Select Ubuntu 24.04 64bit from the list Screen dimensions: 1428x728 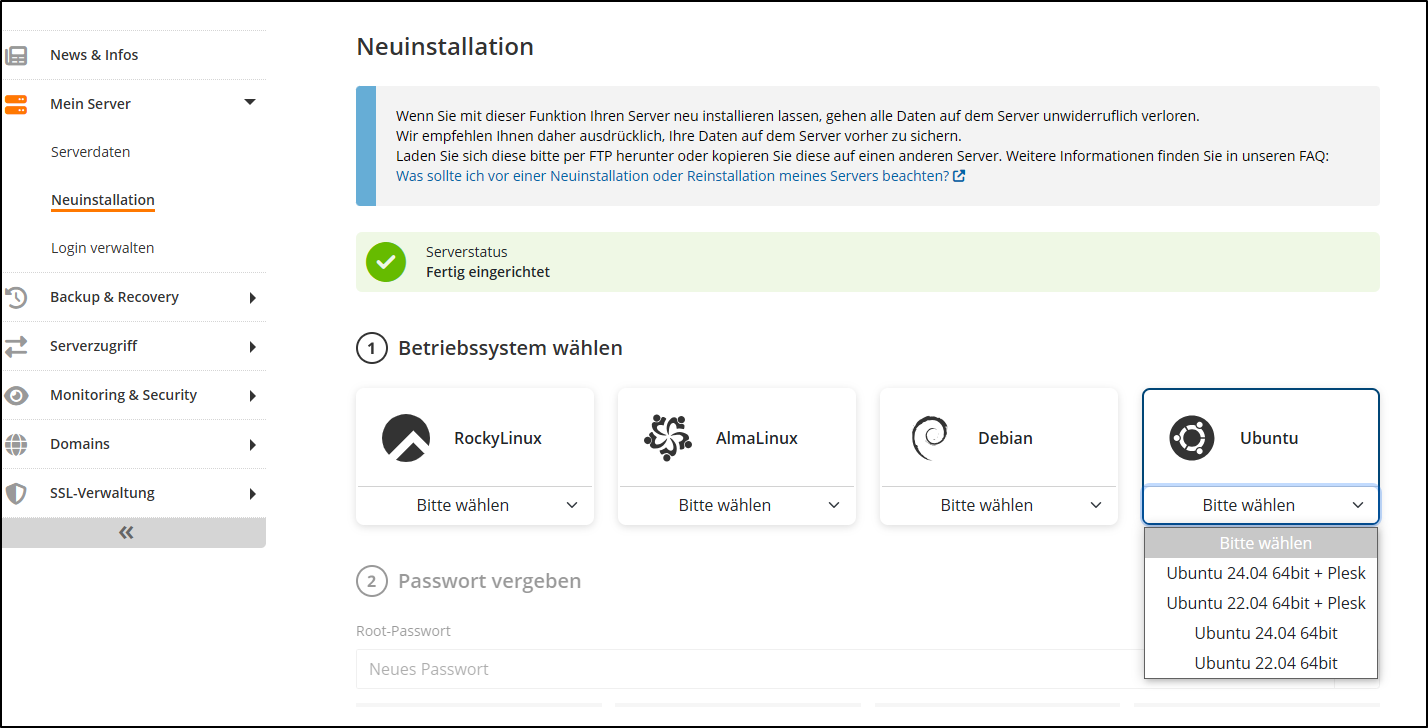click(1265, 632)
